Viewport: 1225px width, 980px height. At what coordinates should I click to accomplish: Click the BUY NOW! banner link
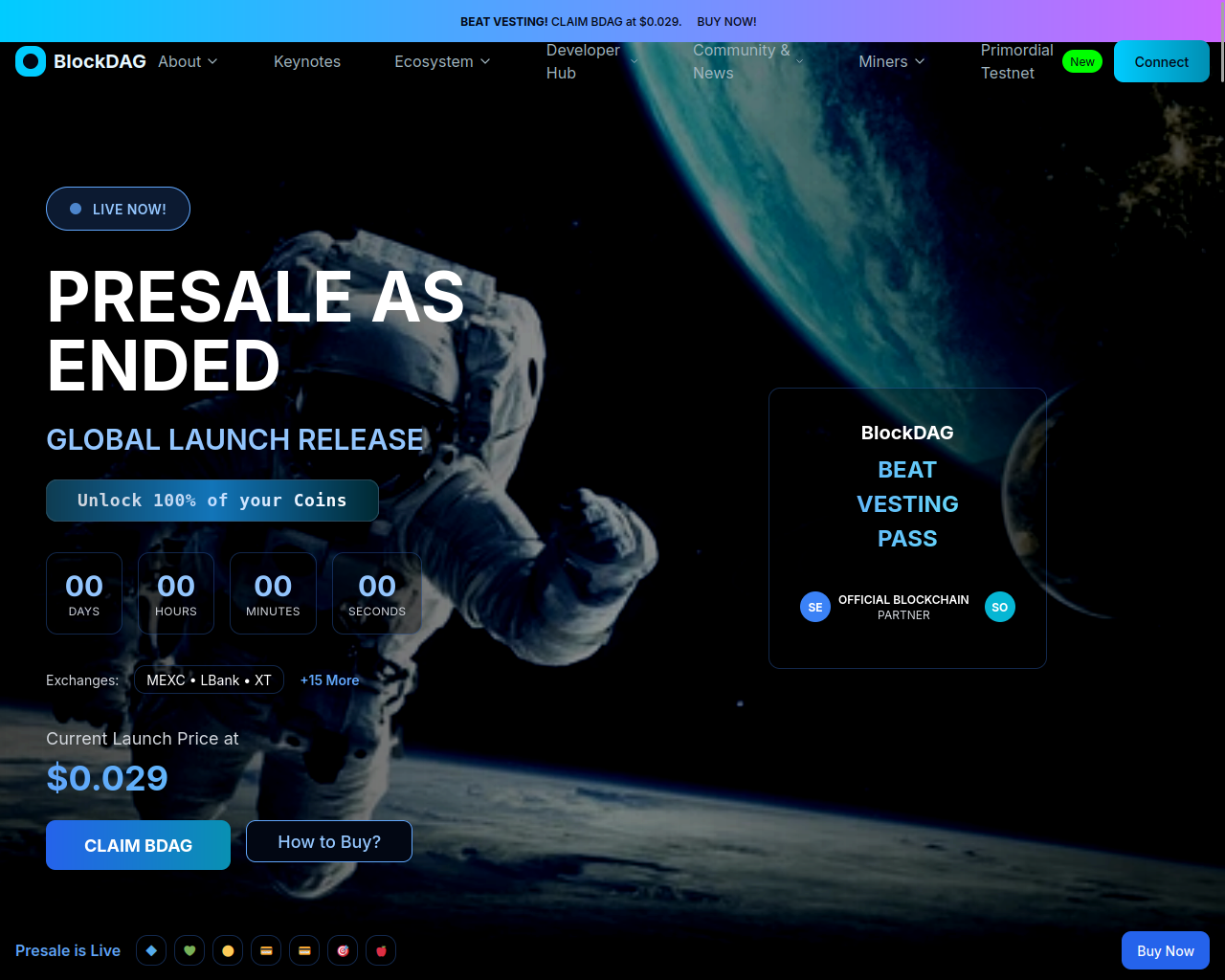pyautogui.click(x=727, y=21)
